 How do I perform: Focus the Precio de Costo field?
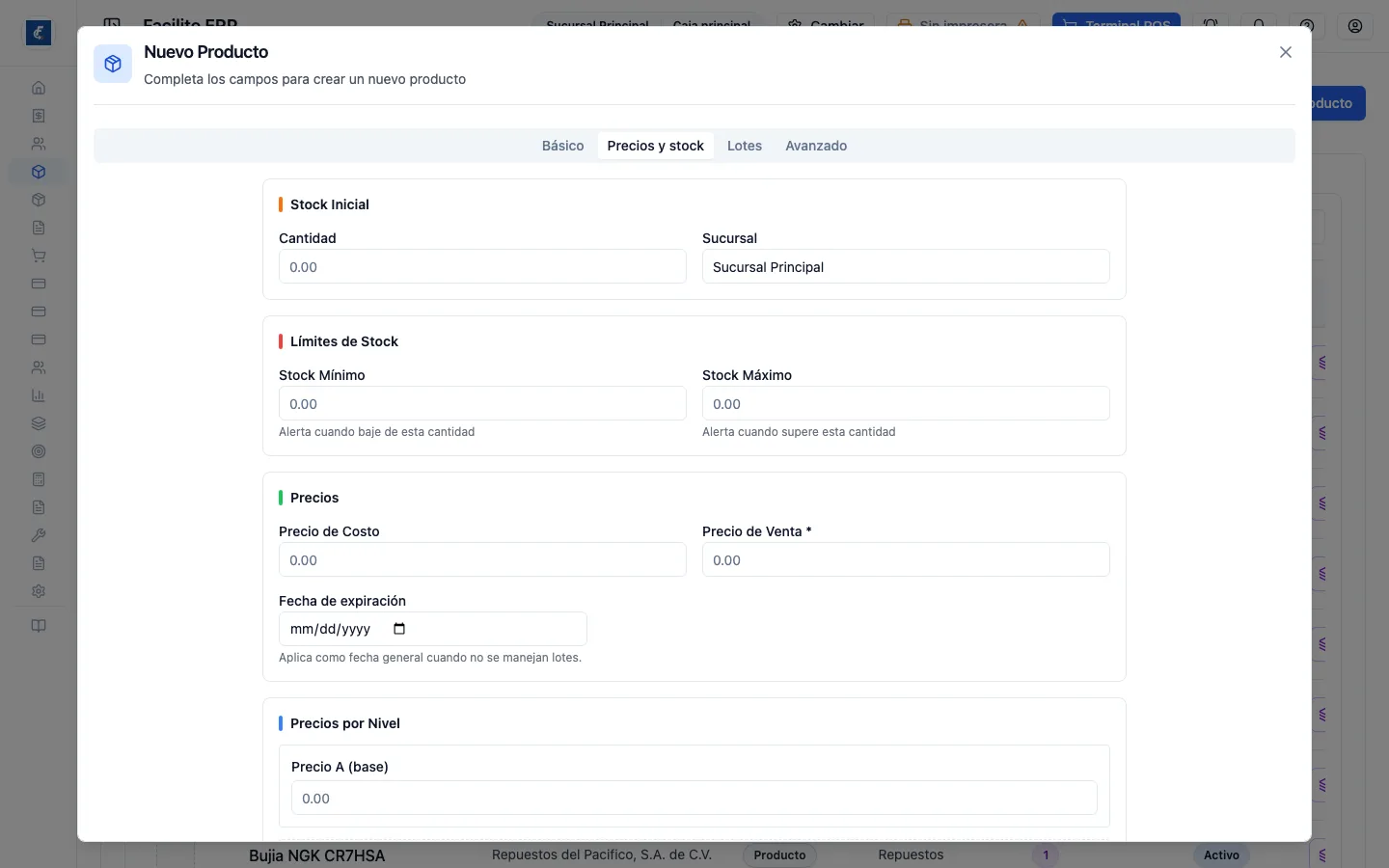click(482, 560)
